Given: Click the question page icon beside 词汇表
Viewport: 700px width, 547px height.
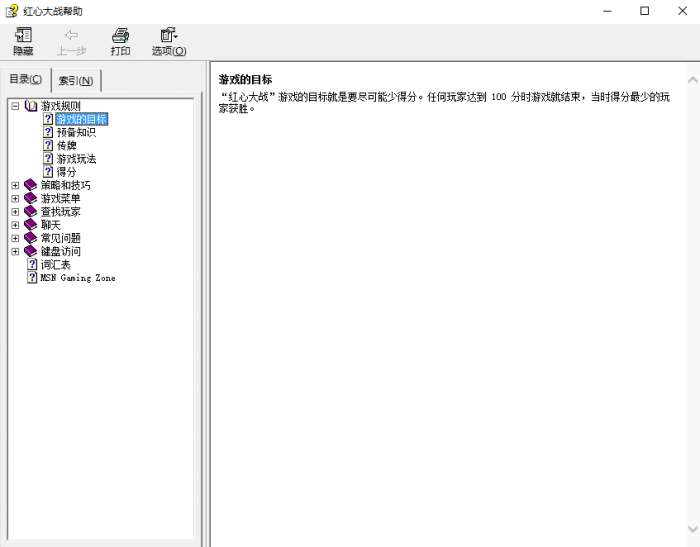Looking at the screenshot, I should 32,265.
